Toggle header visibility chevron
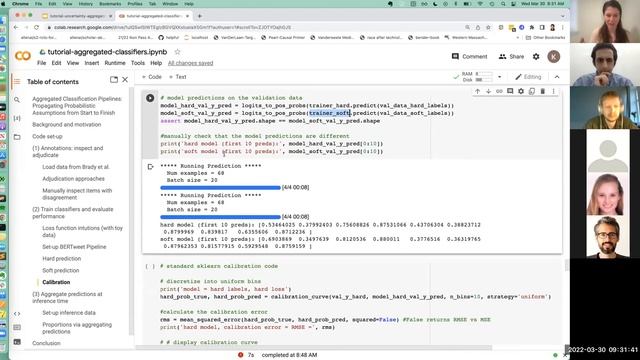Screen dimensions: 640x360 pos(557,77)
